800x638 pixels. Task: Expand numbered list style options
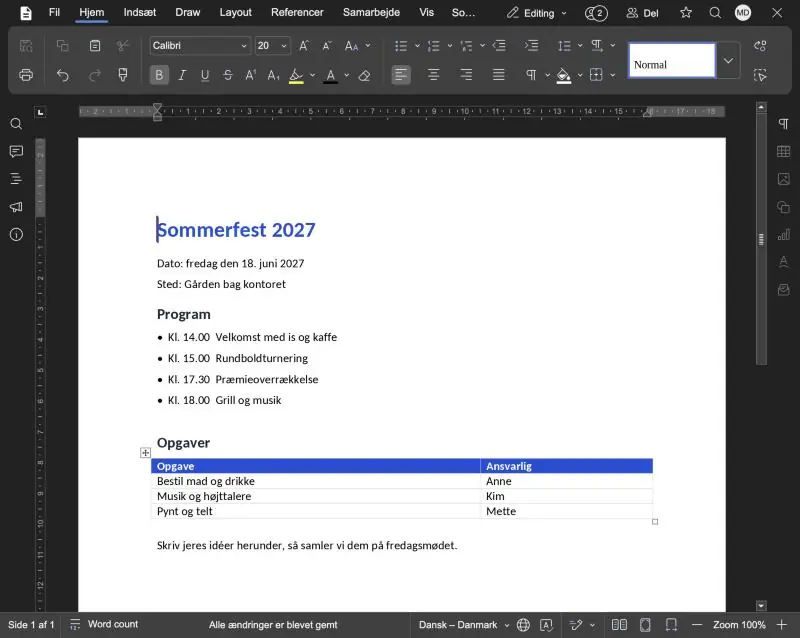coord(450,45)
